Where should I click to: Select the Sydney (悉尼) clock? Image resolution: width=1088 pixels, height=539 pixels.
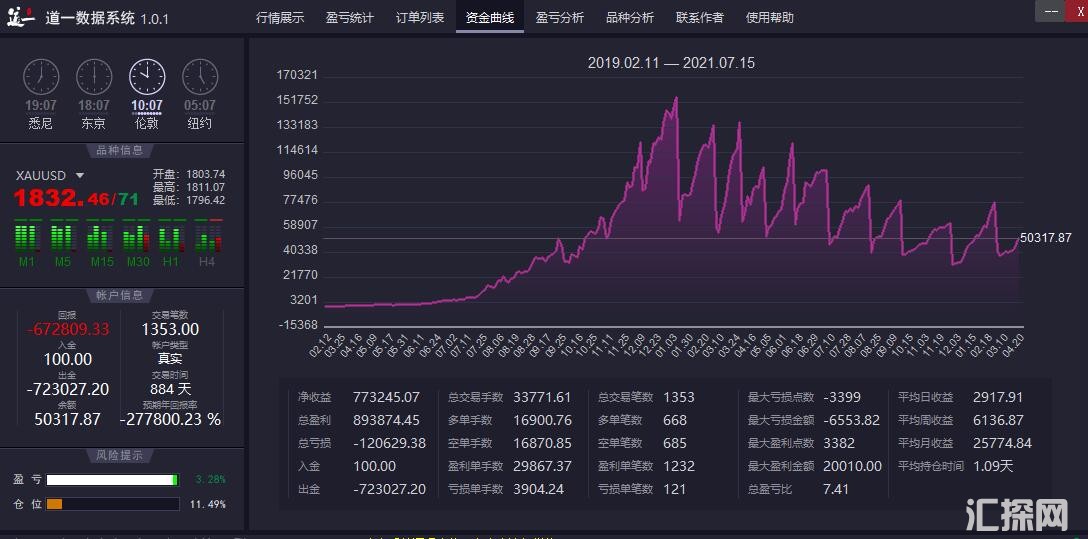click(41, 77)
